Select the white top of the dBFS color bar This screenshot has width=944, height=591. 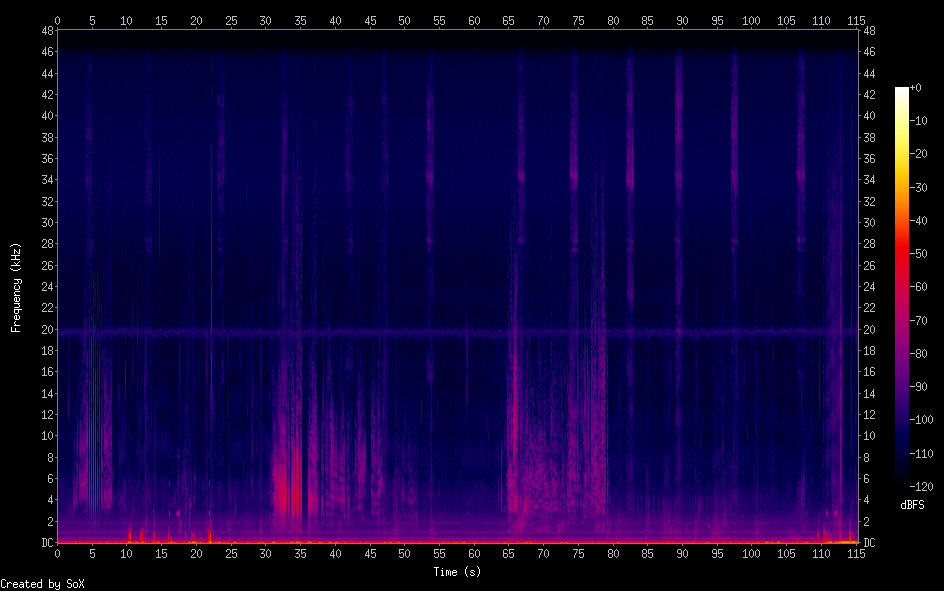point(902,91)
